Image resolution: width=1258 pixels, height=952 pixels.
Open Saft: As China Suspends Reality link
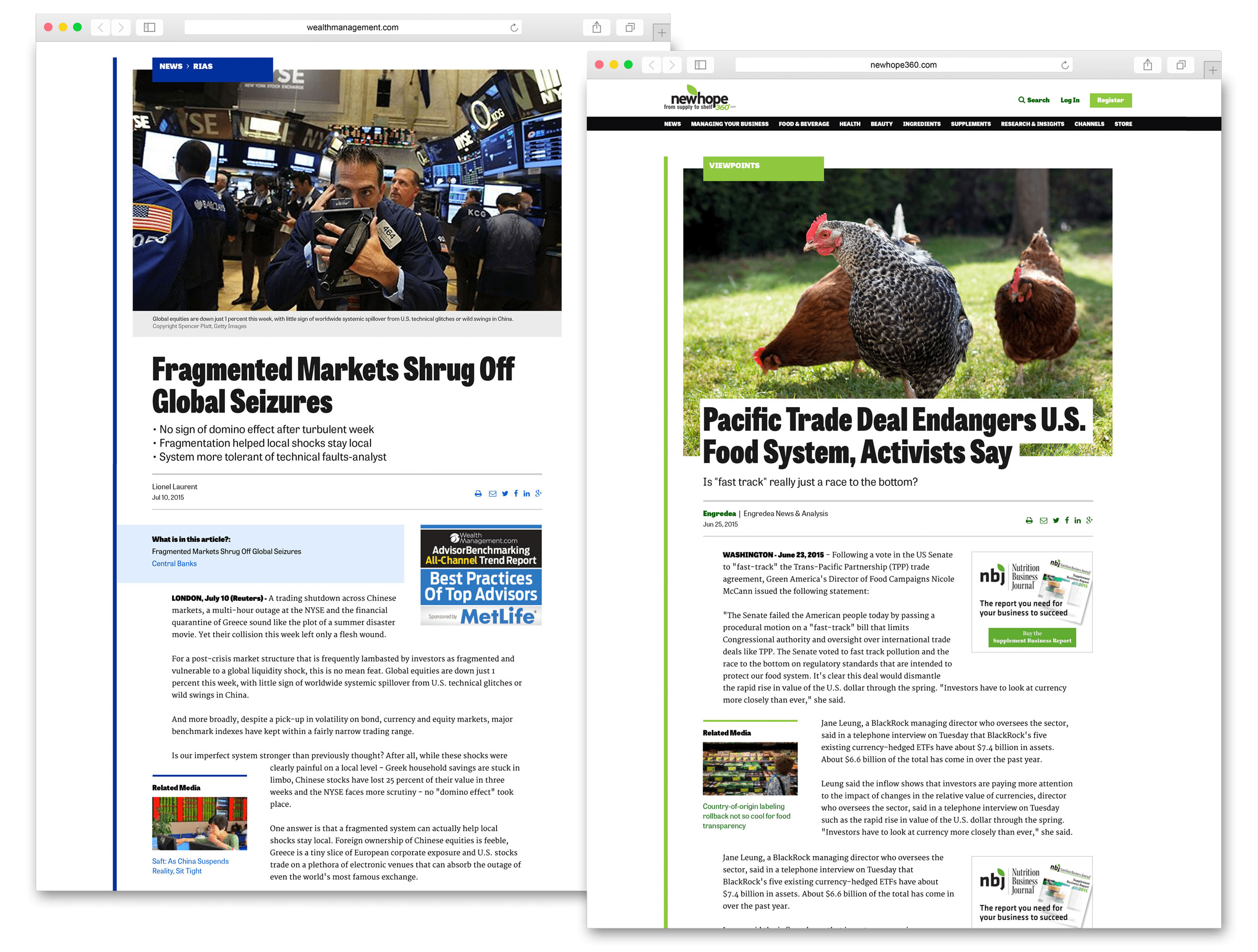click(190, 866)
